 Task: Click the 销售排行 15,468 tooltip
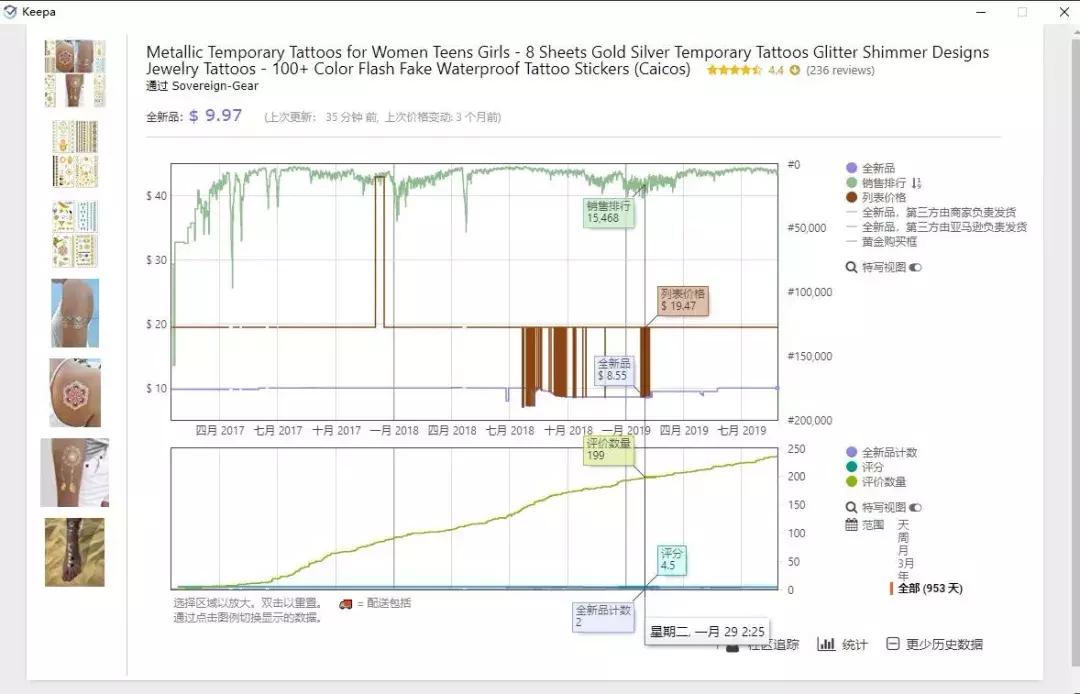point(609,212)
